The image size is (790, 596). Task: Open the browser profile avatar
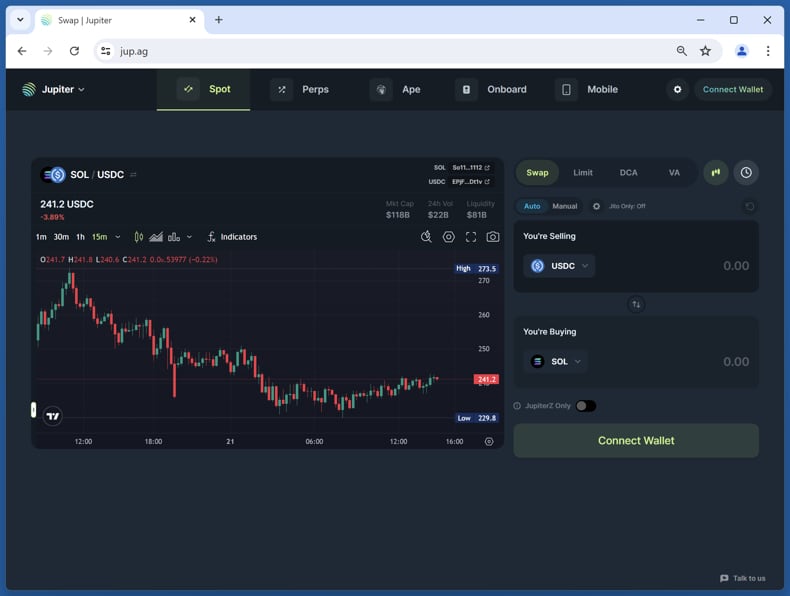point(742,51)
